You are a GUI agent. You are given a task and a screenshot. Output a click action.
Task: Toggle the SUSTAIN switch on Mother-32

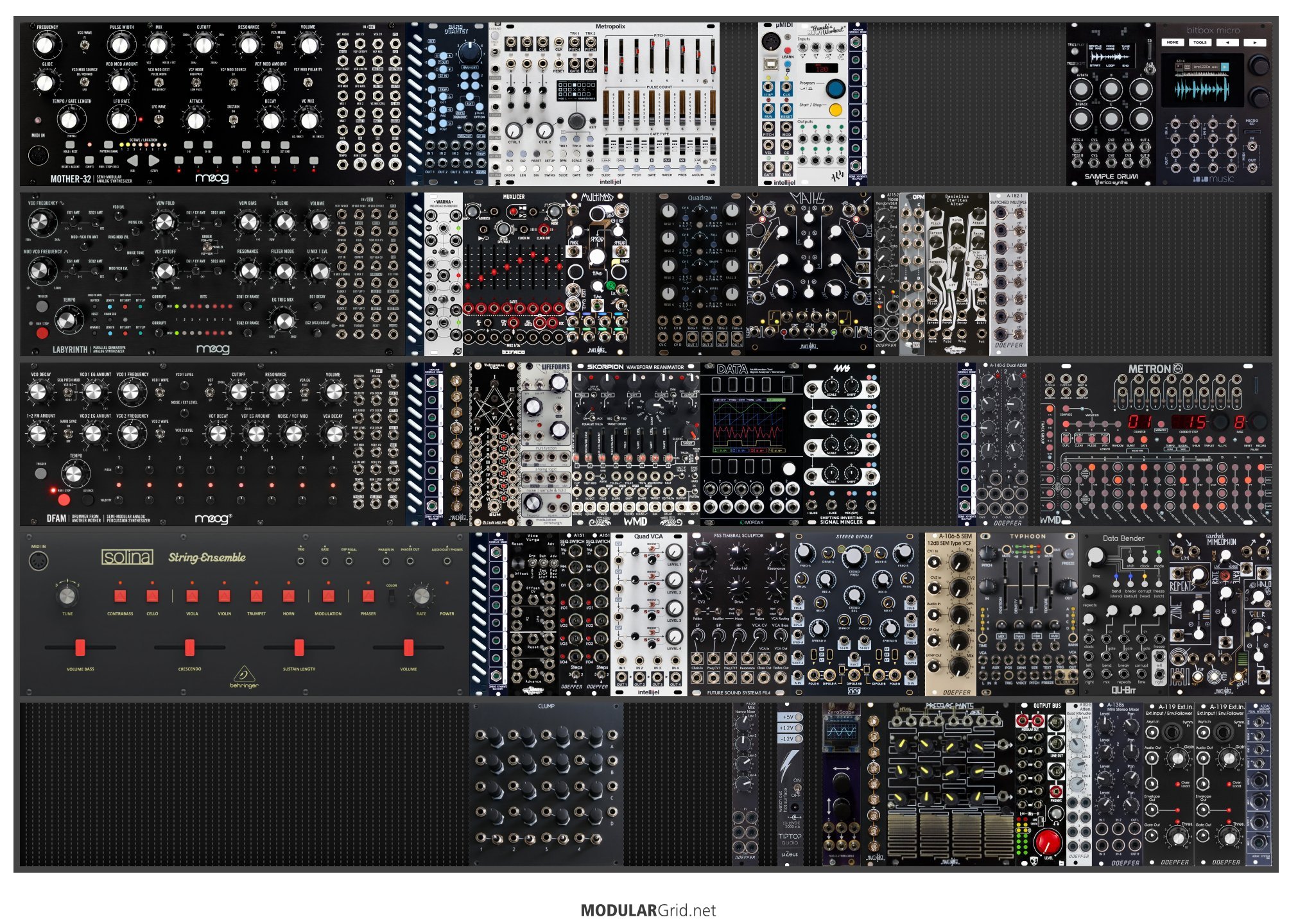[234, 119]
